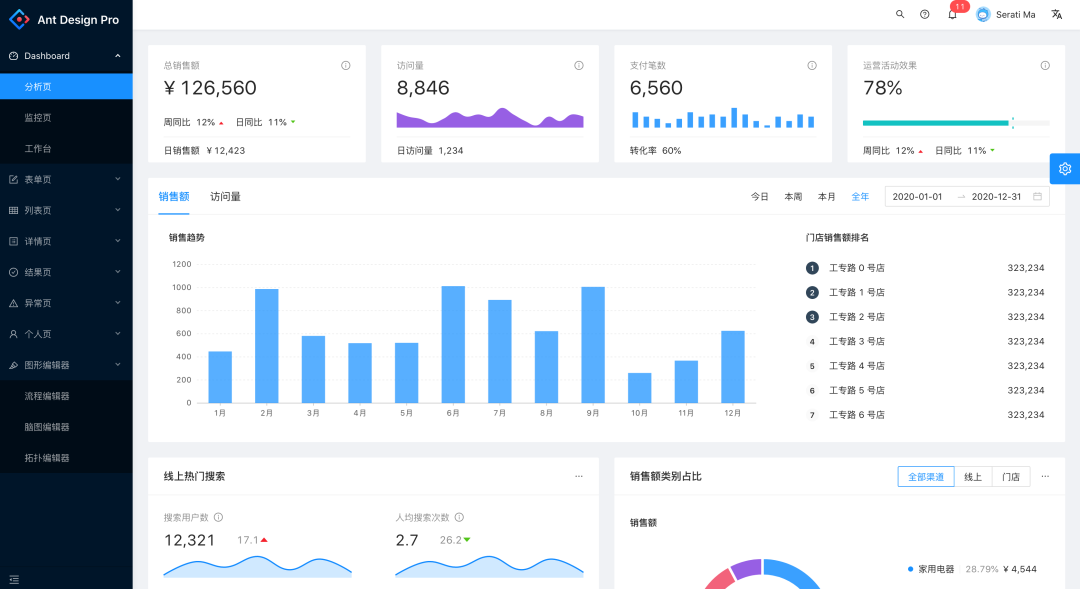The width and height of the screenshot is (1080, 589).
Task: Click info icon on 访问量 card
Action: point(579,66)
